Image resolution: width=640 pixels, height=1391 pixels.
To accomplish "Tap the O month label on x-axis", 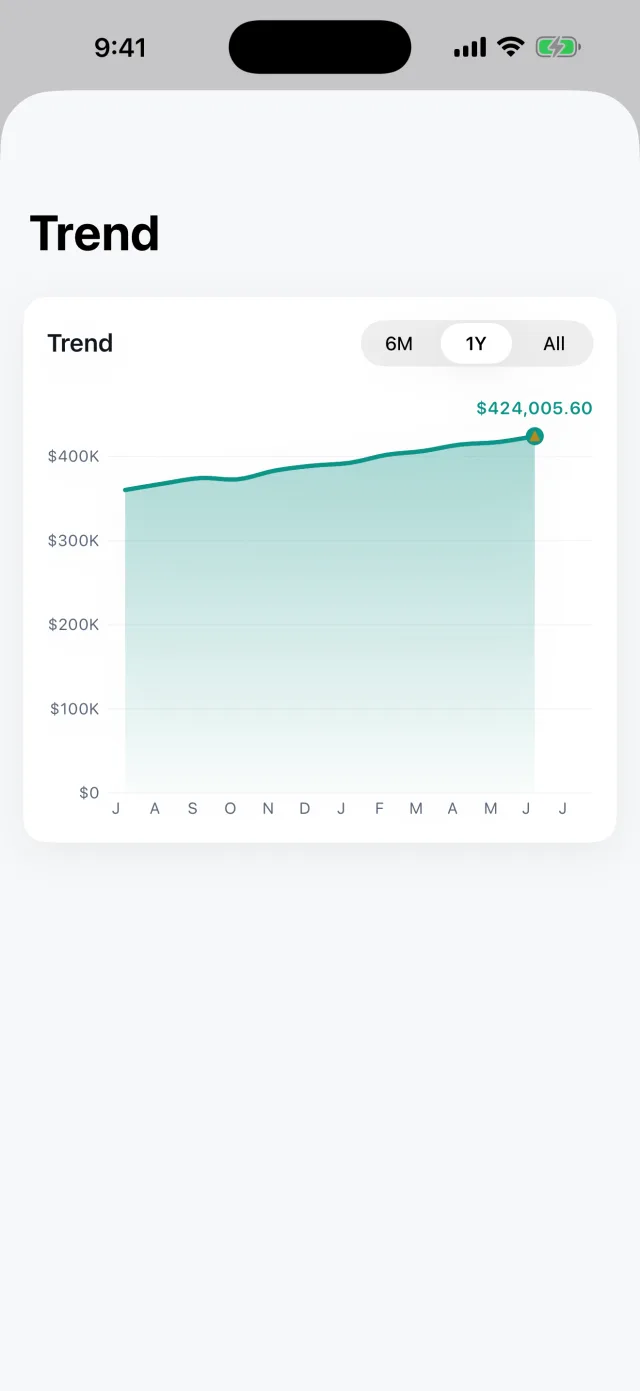I will (230, 809).
